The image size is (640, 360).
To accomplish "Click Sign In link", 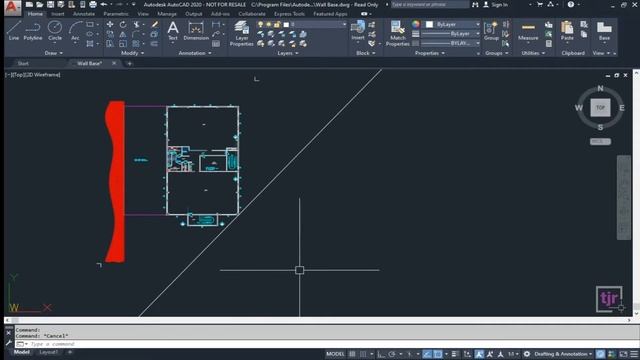I will pyautogui.click(x=499, y=4).
